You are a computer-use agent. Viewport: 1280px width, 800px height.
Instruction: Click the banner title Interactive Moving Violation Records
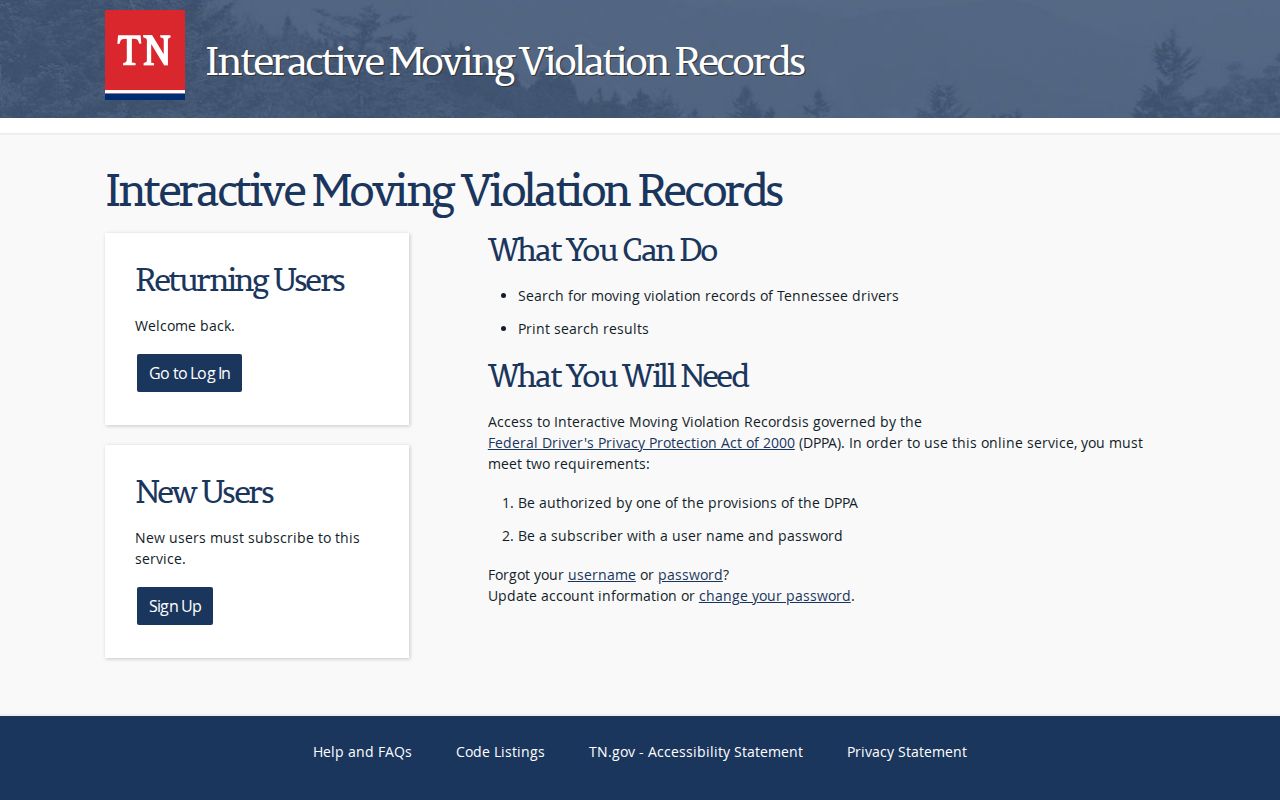[505, 61]
